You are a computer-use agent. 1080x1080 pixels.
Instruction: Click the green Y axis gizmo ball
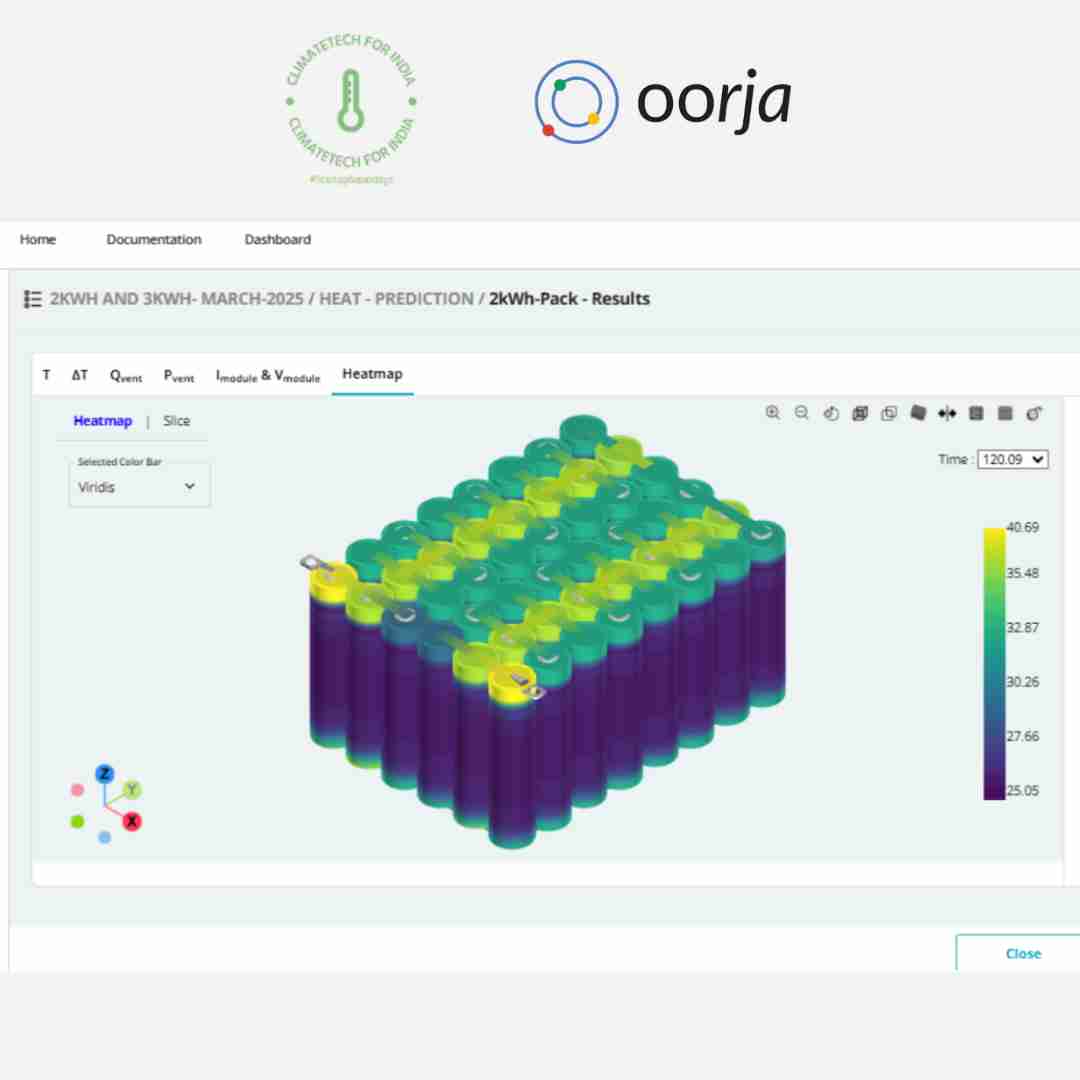click(x=132, y=790)
